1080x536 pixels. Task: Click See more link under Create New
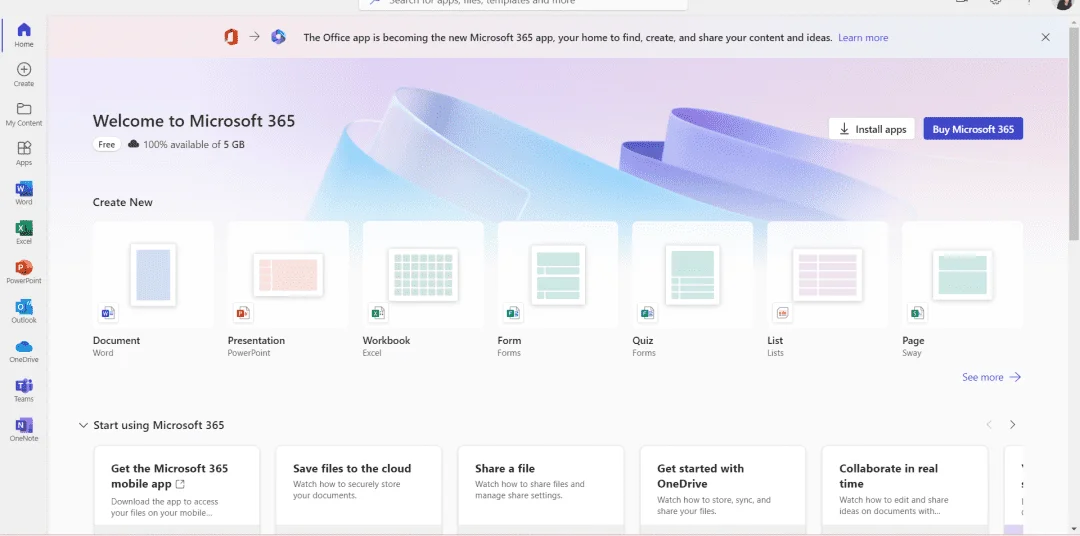pos(991,377)
